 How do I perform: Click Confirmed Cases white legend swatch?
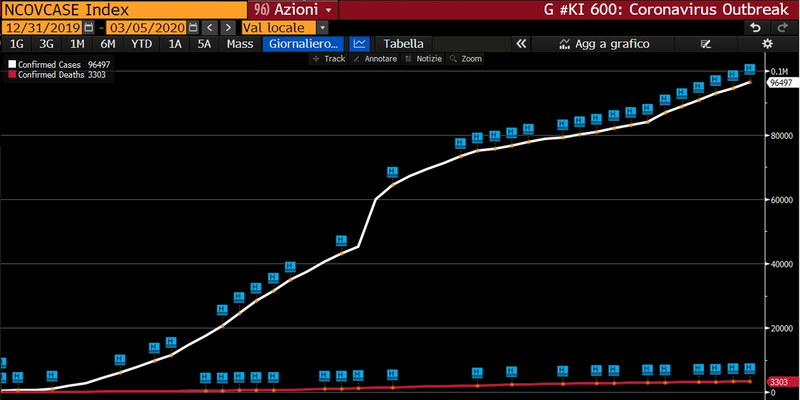tap(12, 65)
